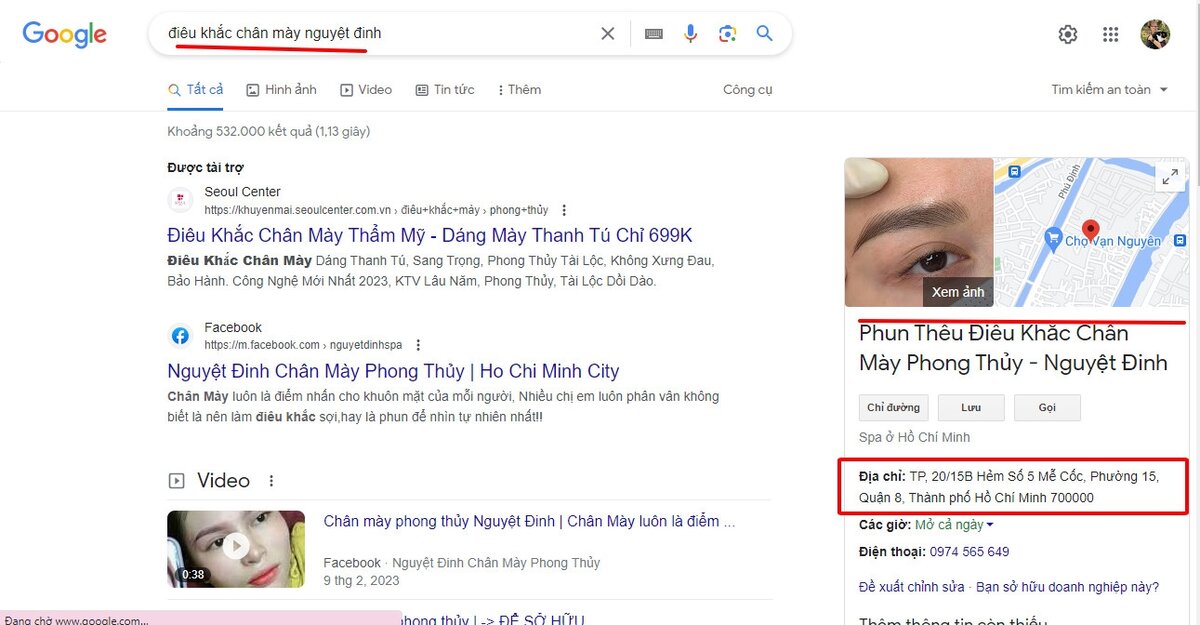Screen dimensions: 1200x625
Task: Call phone number 0974 565 649
Action: (x=969, y=552)
